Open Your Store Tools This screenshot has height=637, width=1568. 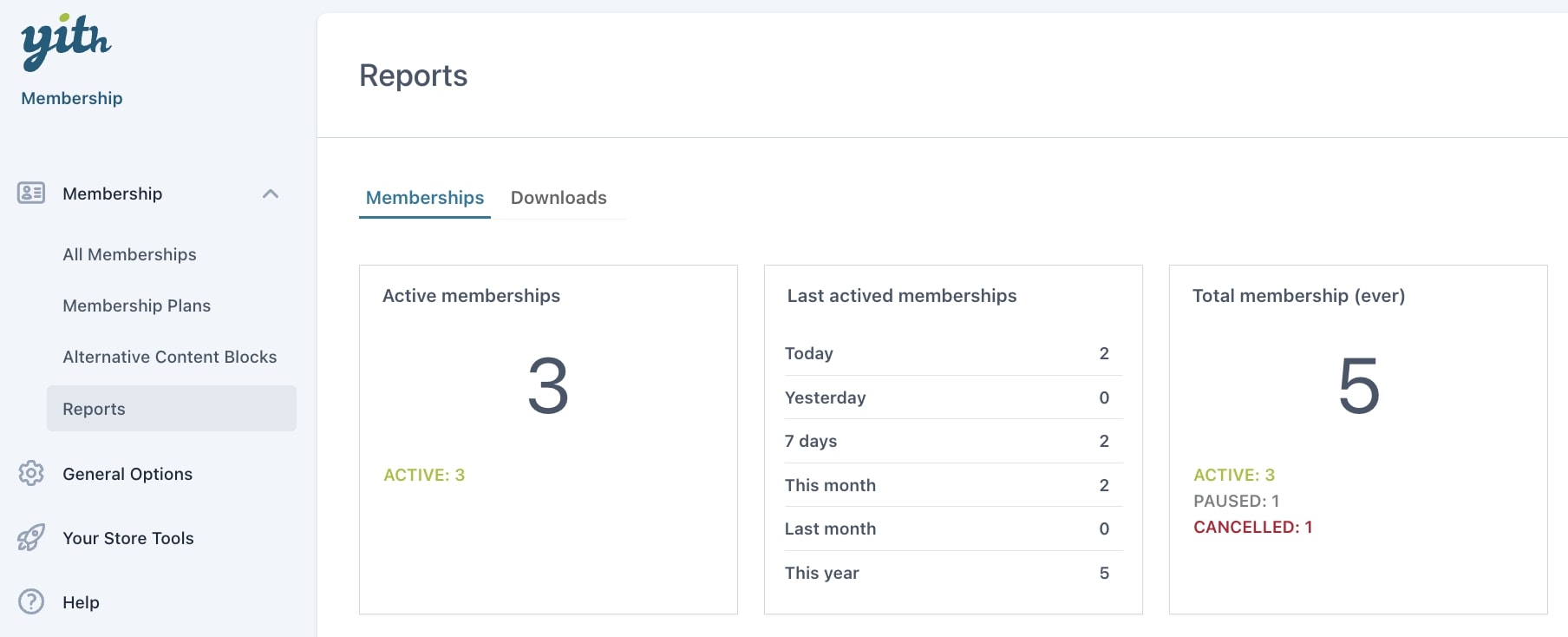click(x=127, y=538)
